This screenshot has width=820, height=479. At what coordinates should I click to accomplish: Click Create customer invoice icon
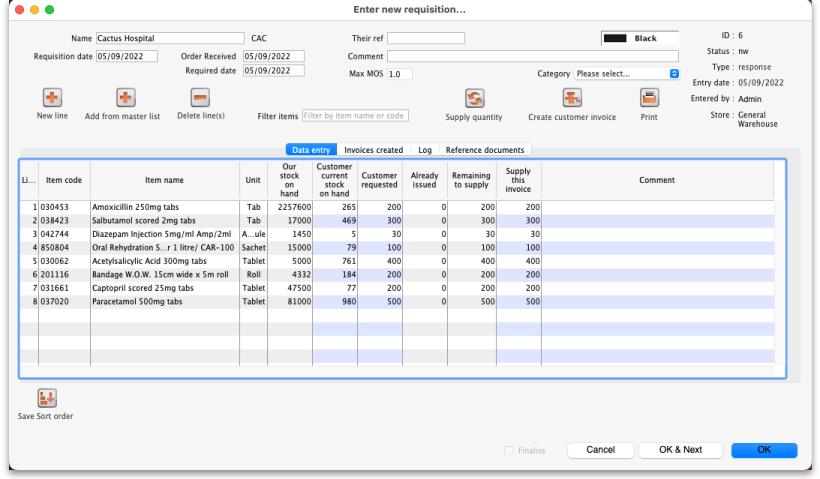pos(571,98)
